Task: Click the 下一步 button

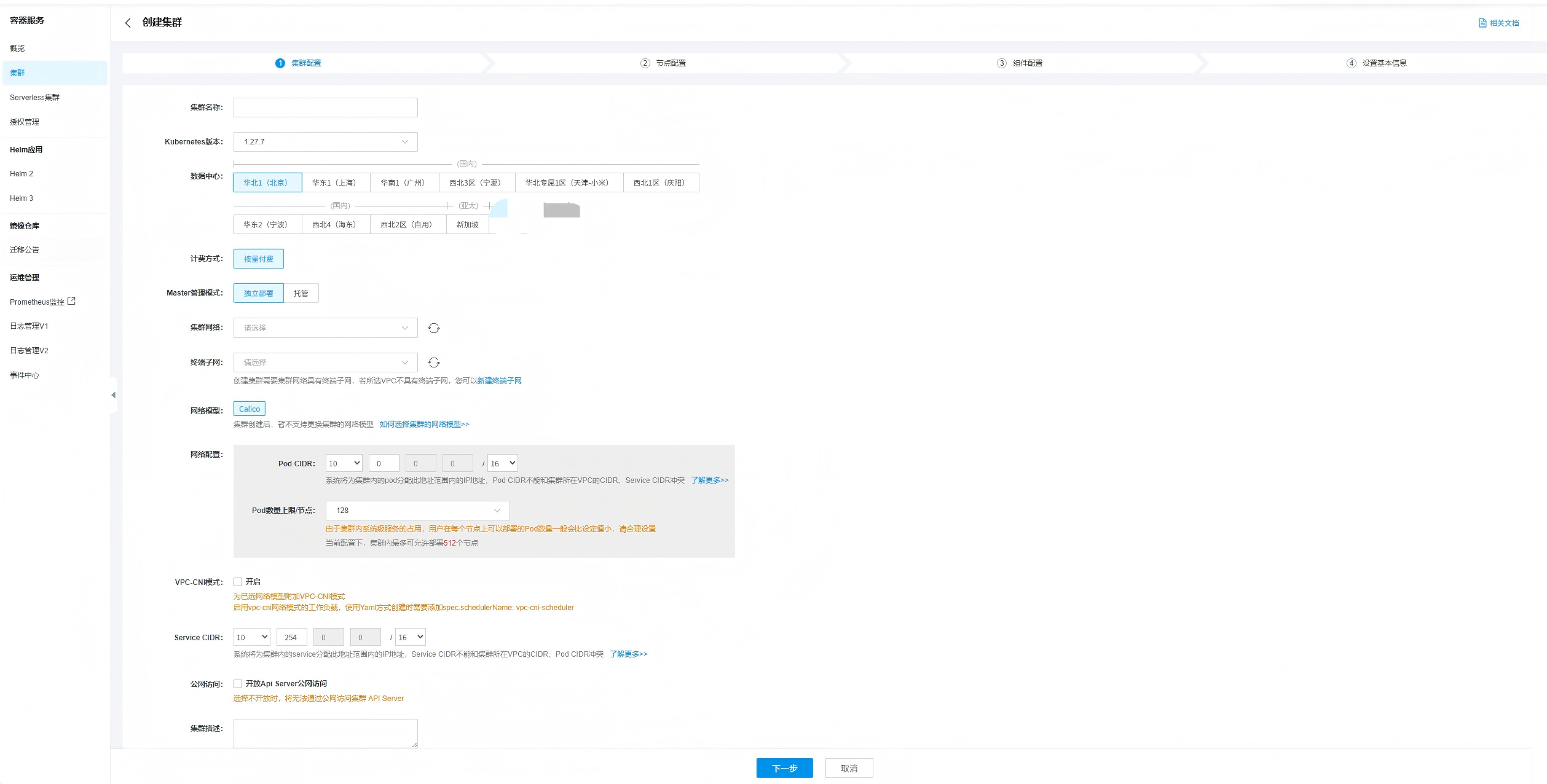Action: pyautogui.click(x=784, y=768)
